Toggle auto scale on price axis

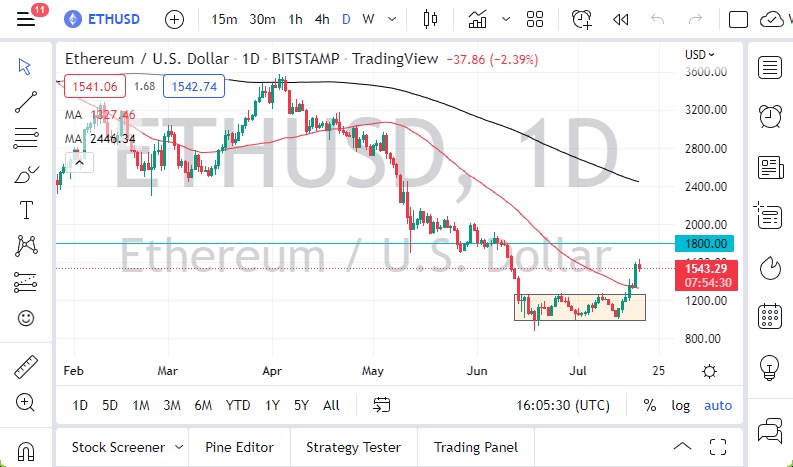click(x=718, y=405)
